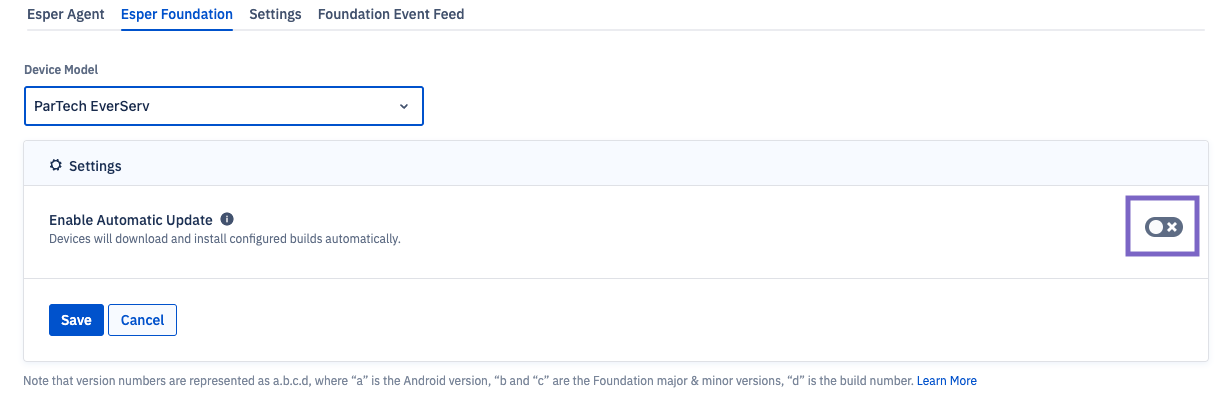Image resolution: width=1232 pixels, height=397 pixels.
Task: Click the Settings panel header title
Action: (x=95, y=166)
